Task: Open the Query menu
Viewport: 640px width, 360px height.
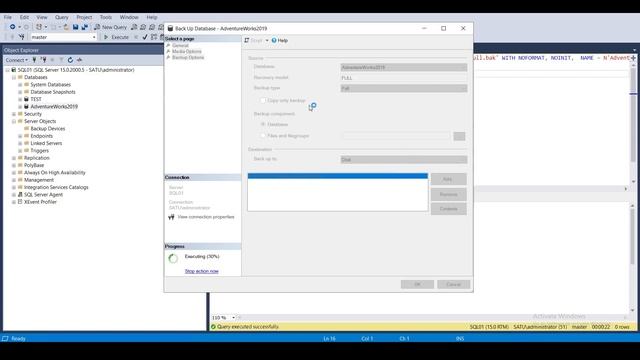Action: (62, 17)
